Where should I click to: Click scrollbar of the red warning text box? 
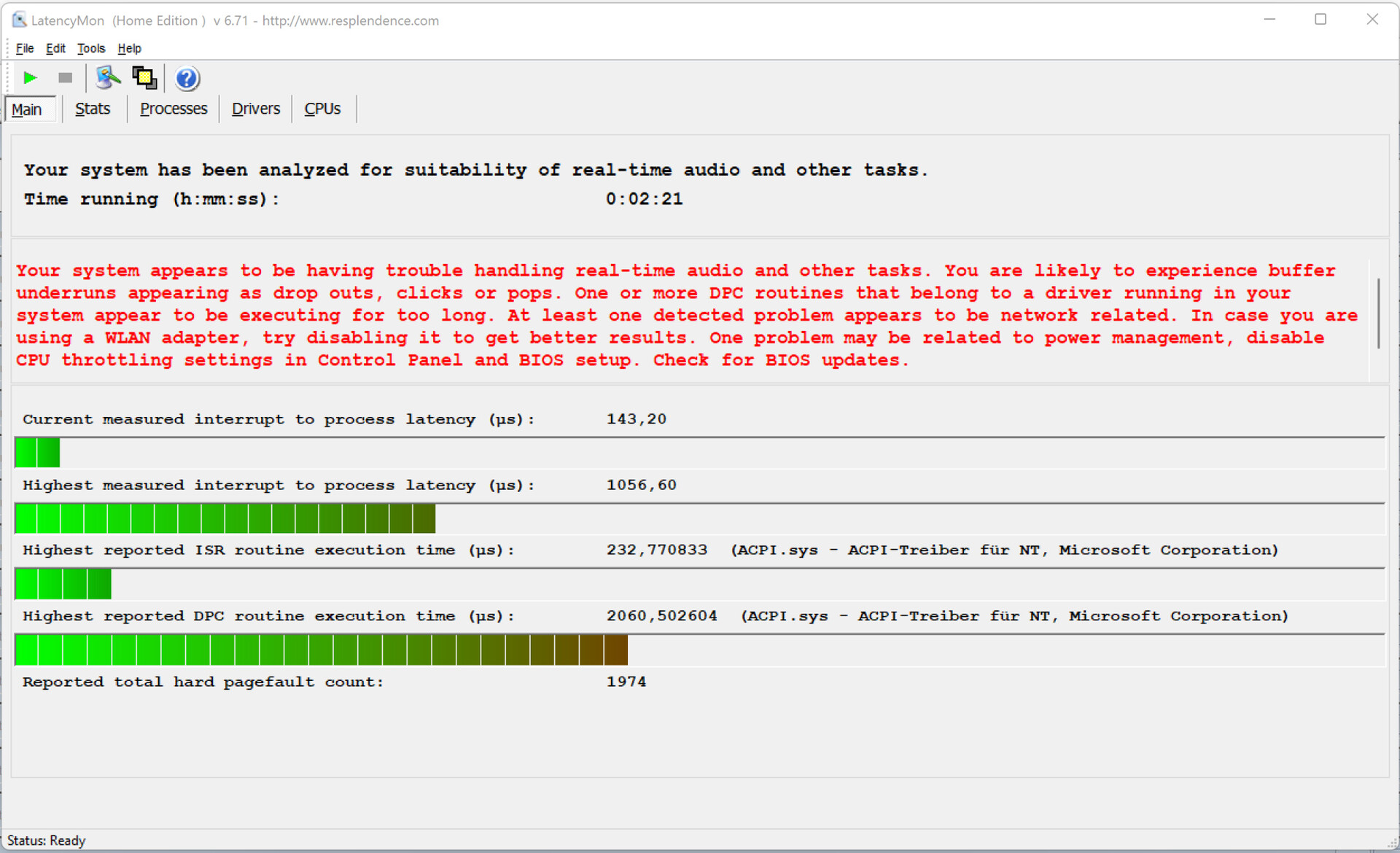tap(1377, 313)
